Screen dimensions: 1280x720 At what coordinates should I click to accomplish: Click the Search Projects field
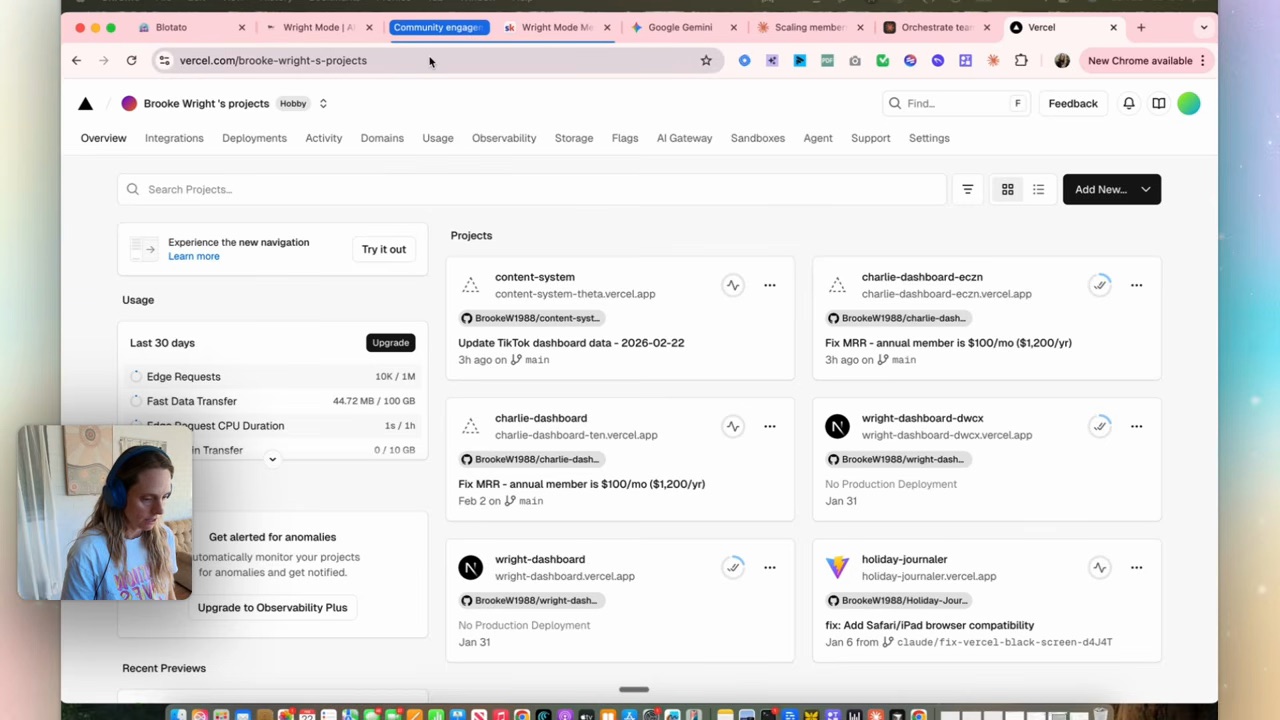point(532,189)
